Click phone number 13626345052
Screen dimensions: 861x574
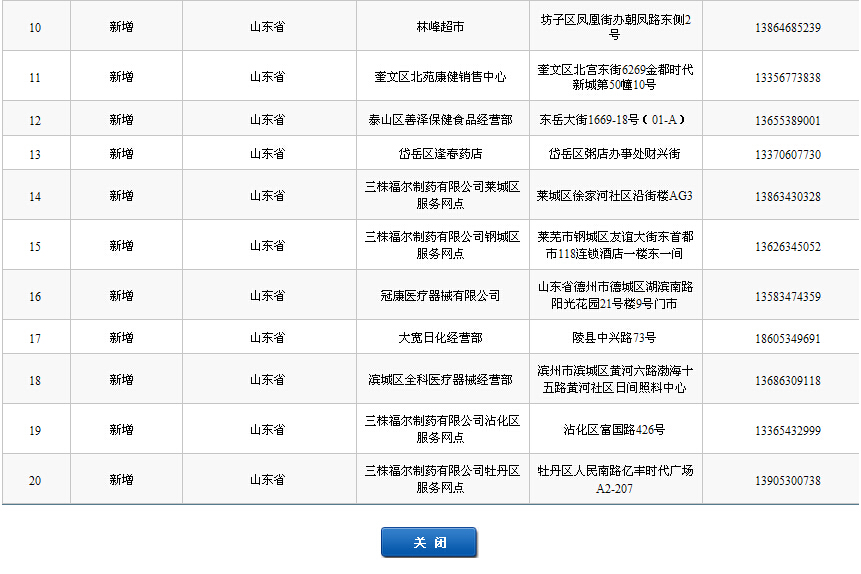click(788, 246)
